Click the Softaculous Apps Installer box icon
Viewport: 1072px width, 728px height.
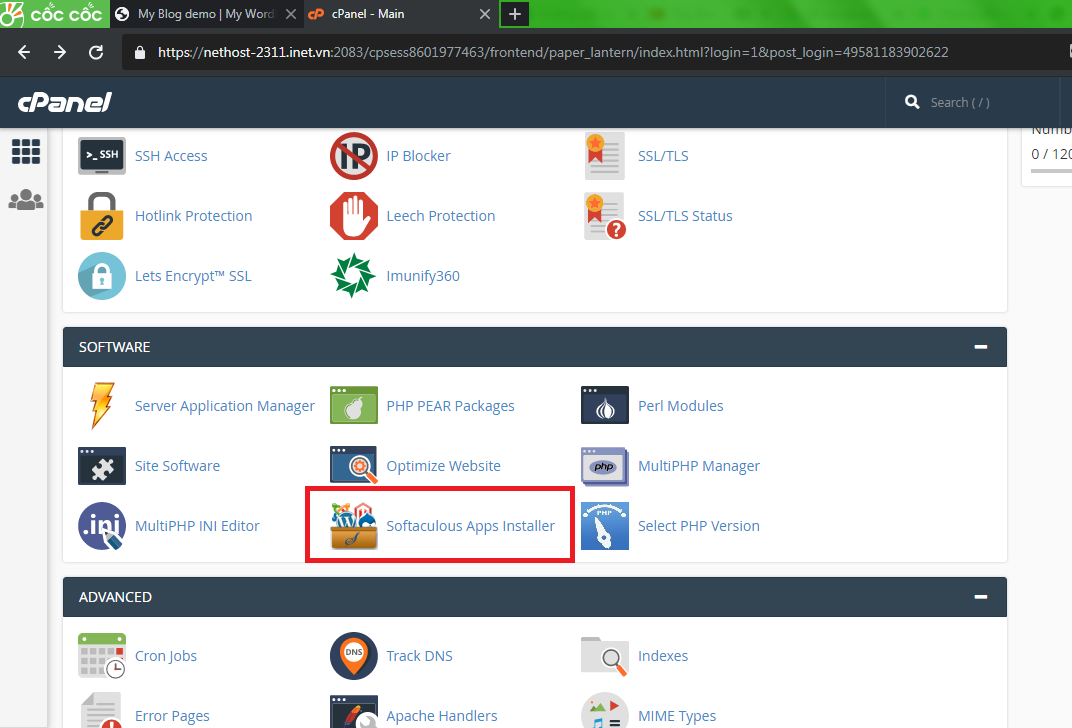point(353,526)
